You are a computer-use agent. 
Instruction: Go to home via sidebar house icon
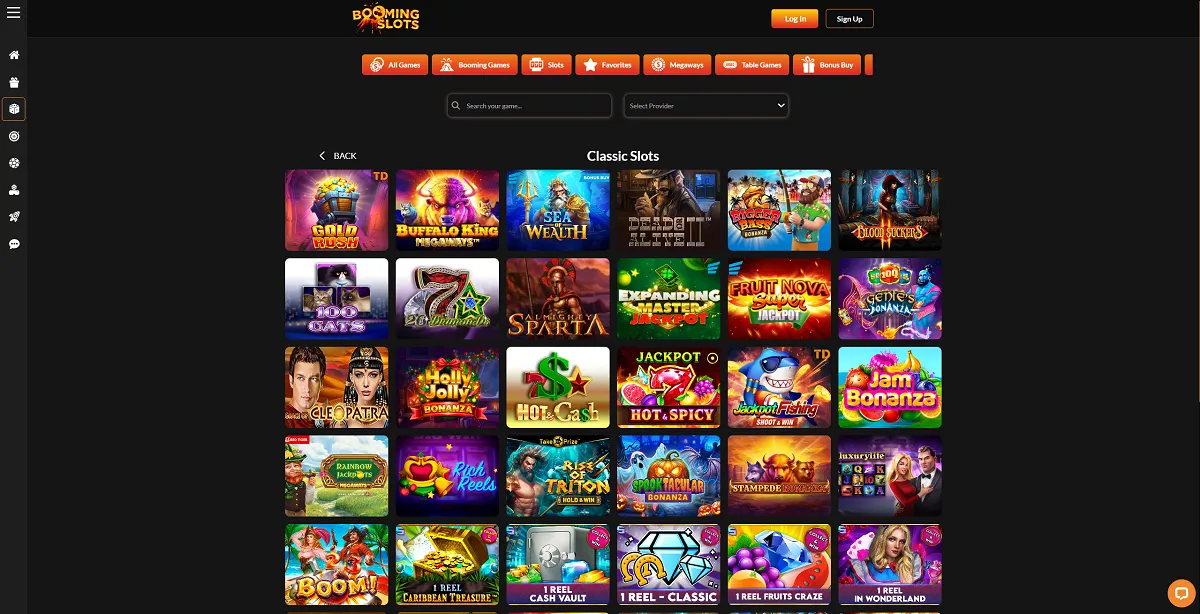pyautogui.click(x=14, y=55)
